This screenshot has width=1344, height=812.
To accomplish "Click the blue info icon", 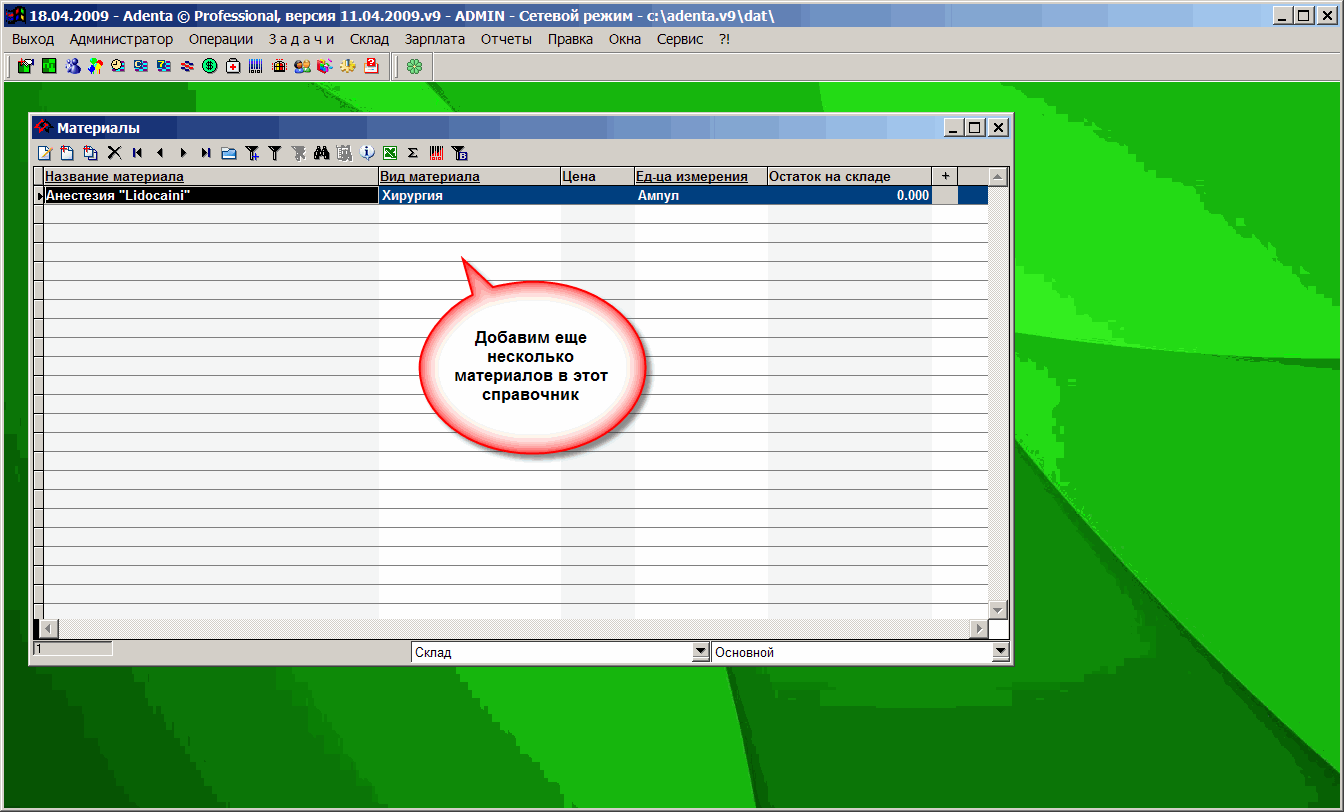I will pyautogui.click(x=367, y=153).
